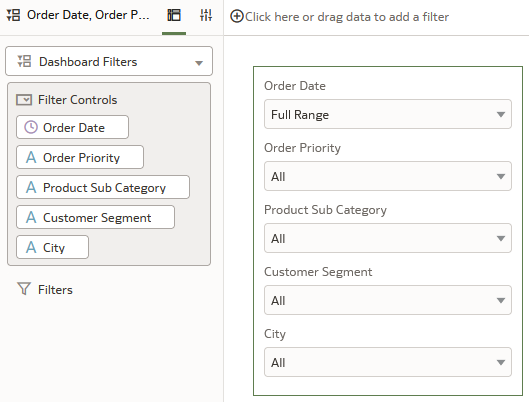Click the Dashboard Filters type icon

point(24,61)
